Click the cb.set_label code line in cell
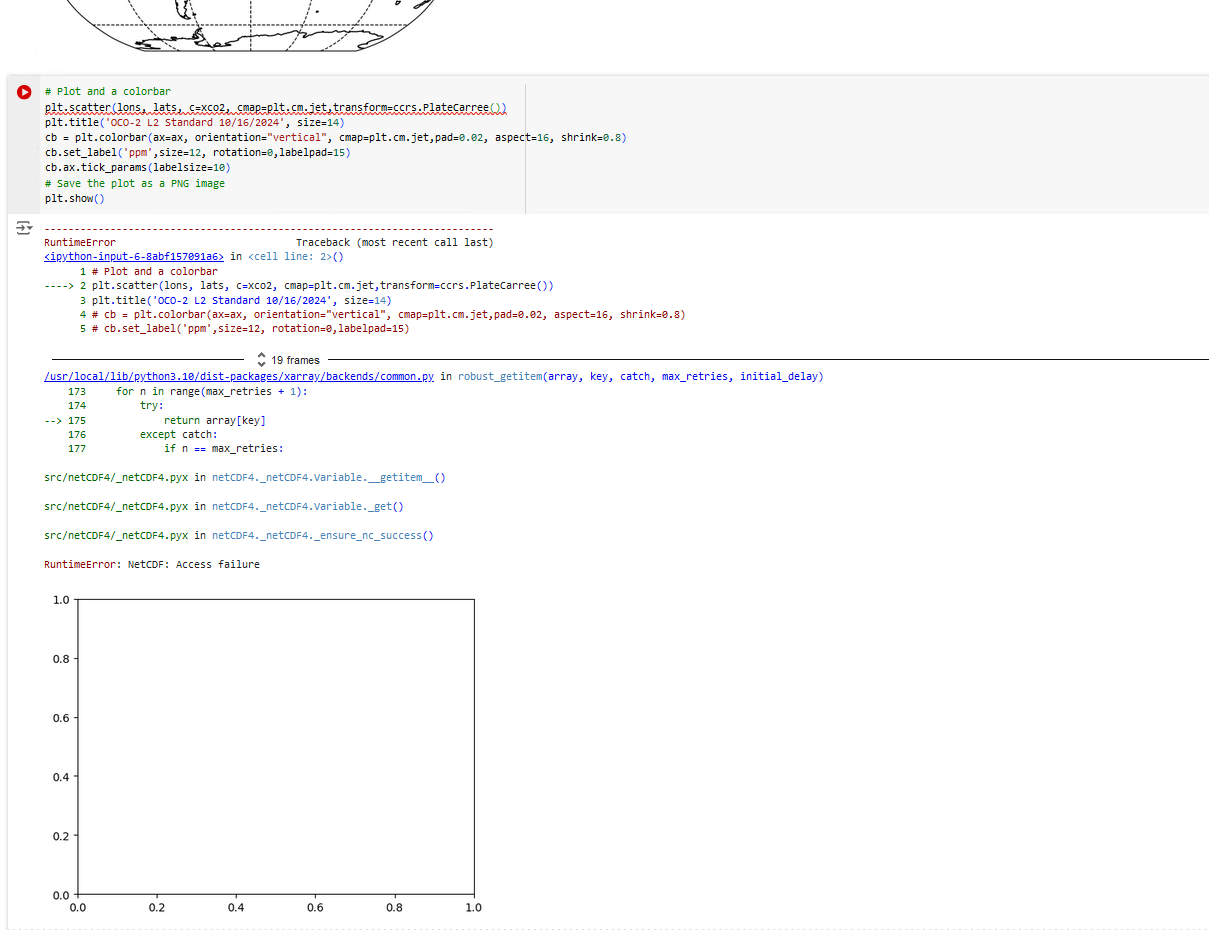The width and height of the screenshot is (1209, 930). point(197,153)
